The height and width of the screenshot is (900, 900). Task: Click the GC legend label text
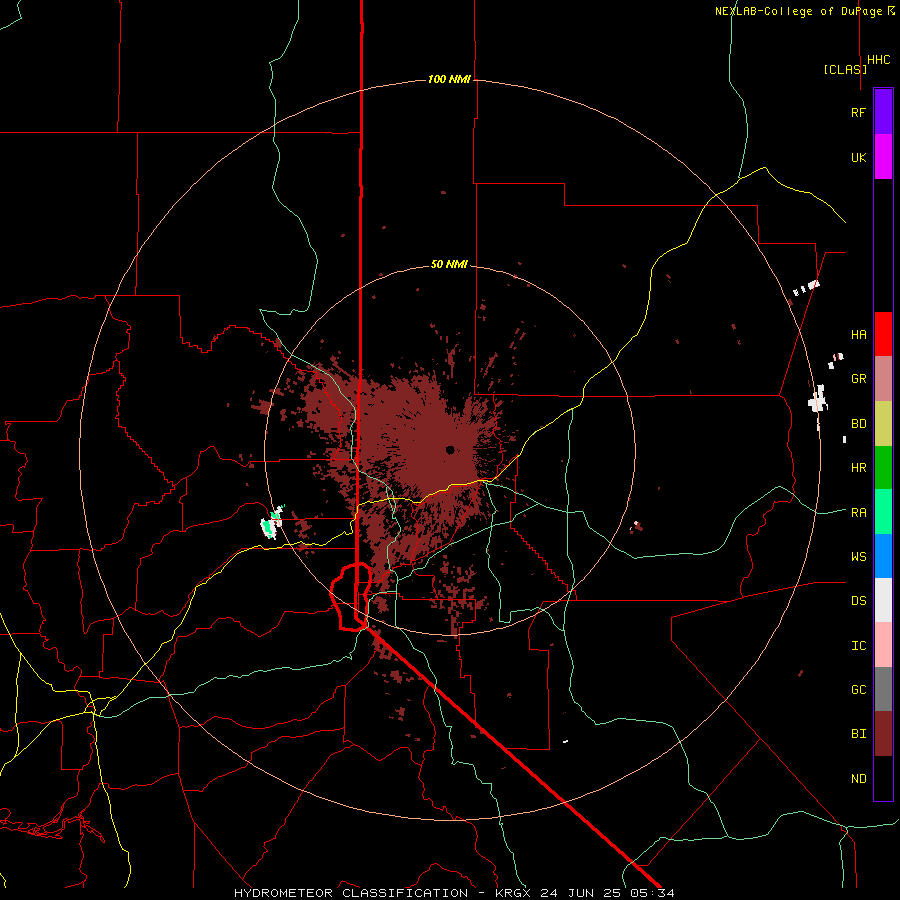coord(858,689)
